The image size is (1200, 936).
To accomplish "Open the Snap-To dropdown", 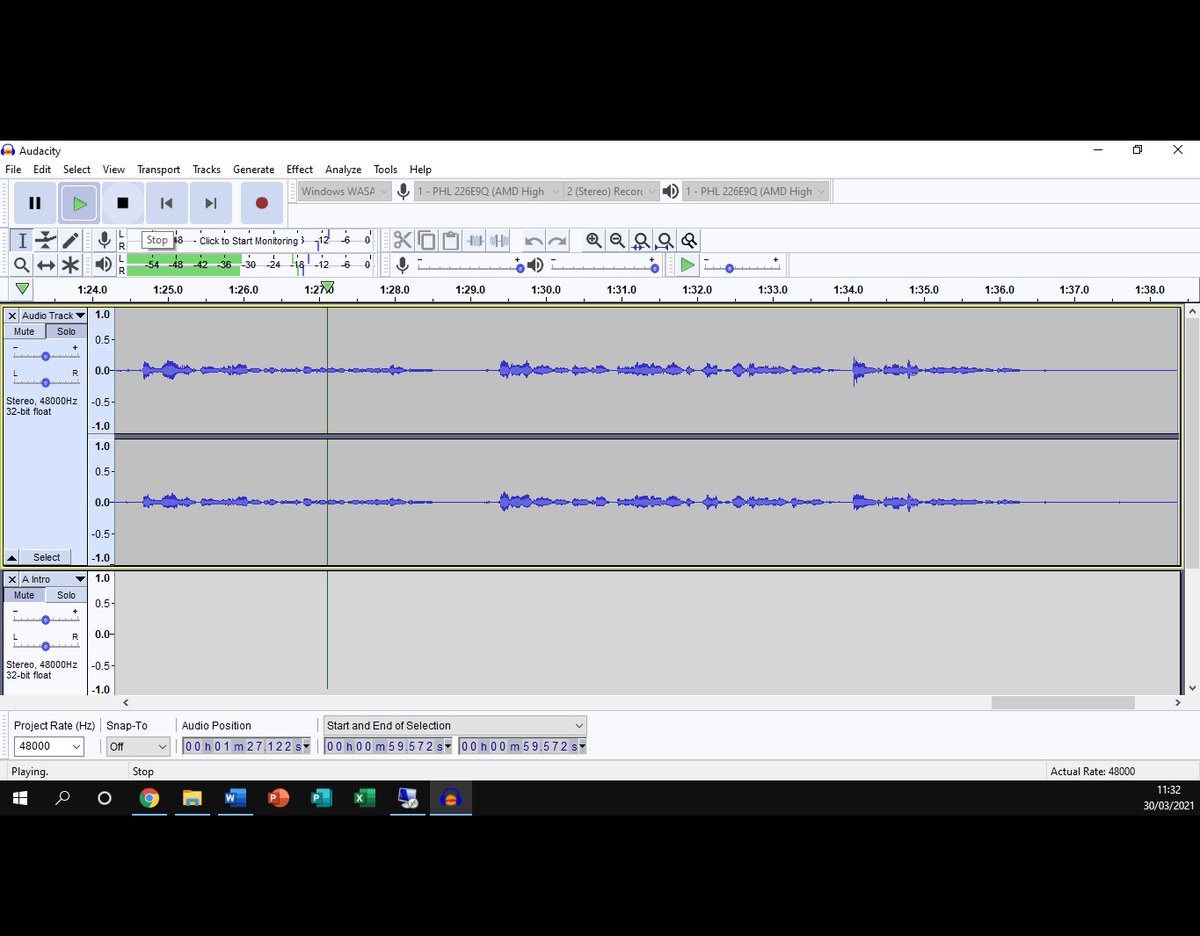I will [137, 745].
